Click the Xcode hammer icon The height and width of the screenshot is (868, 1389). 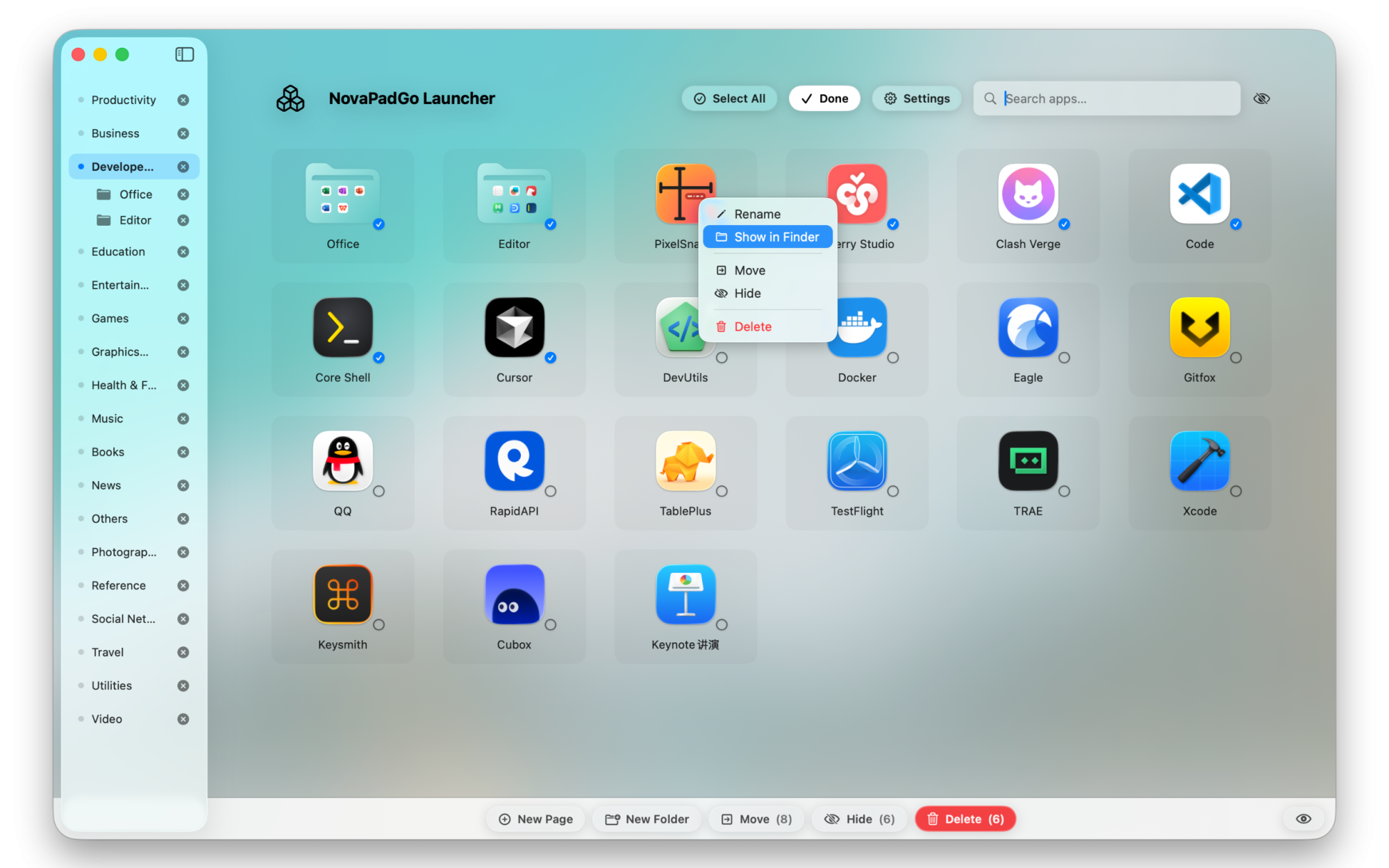[x=1199, y=461]
